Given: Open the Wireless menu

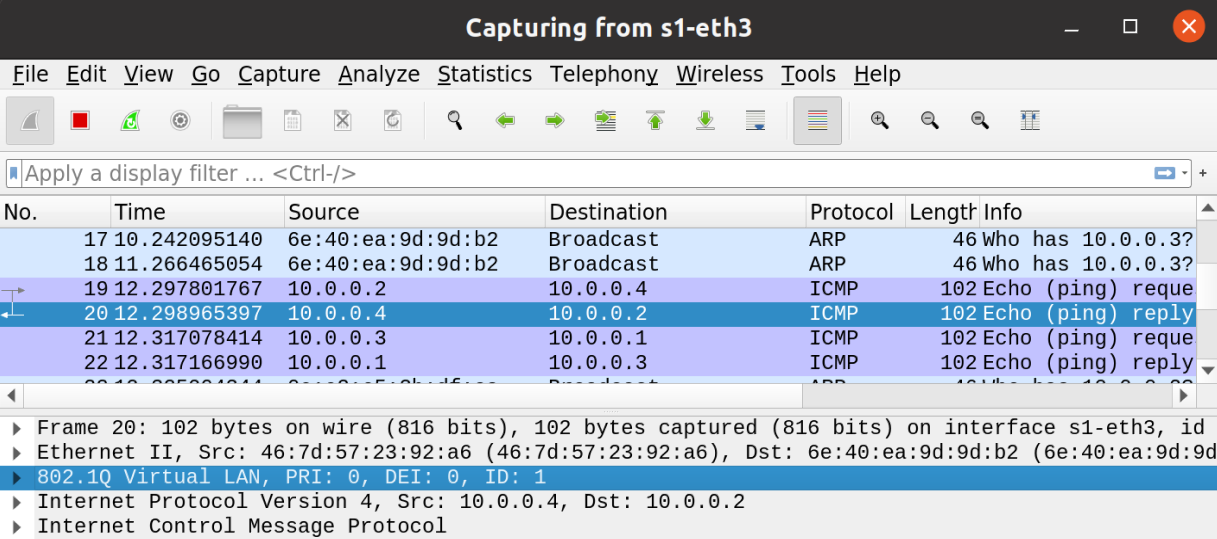Looking at the screenshot, I should coord(719,74).
